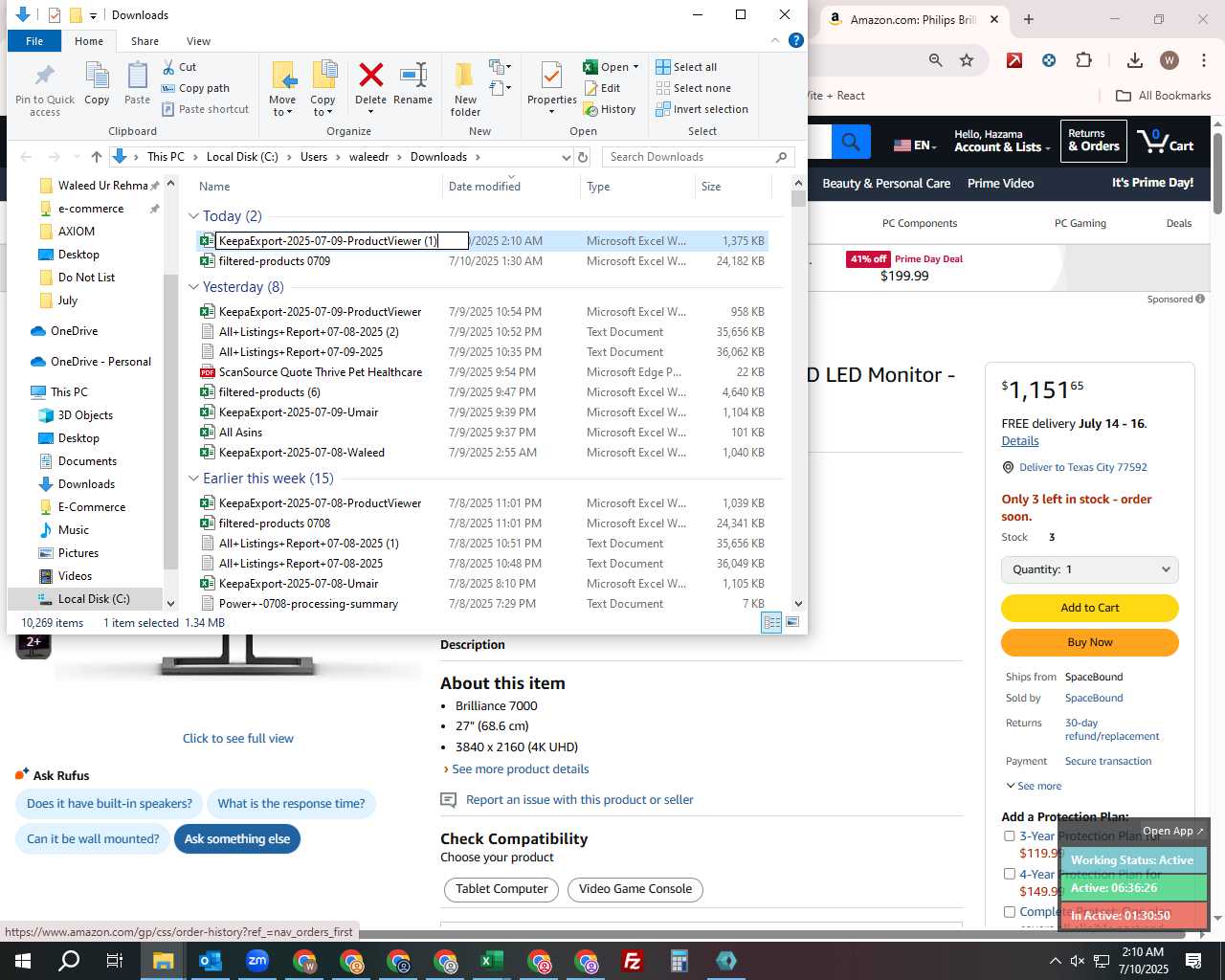
Task: Collapse the Today (2) group
Action: (x=193, y=216)
